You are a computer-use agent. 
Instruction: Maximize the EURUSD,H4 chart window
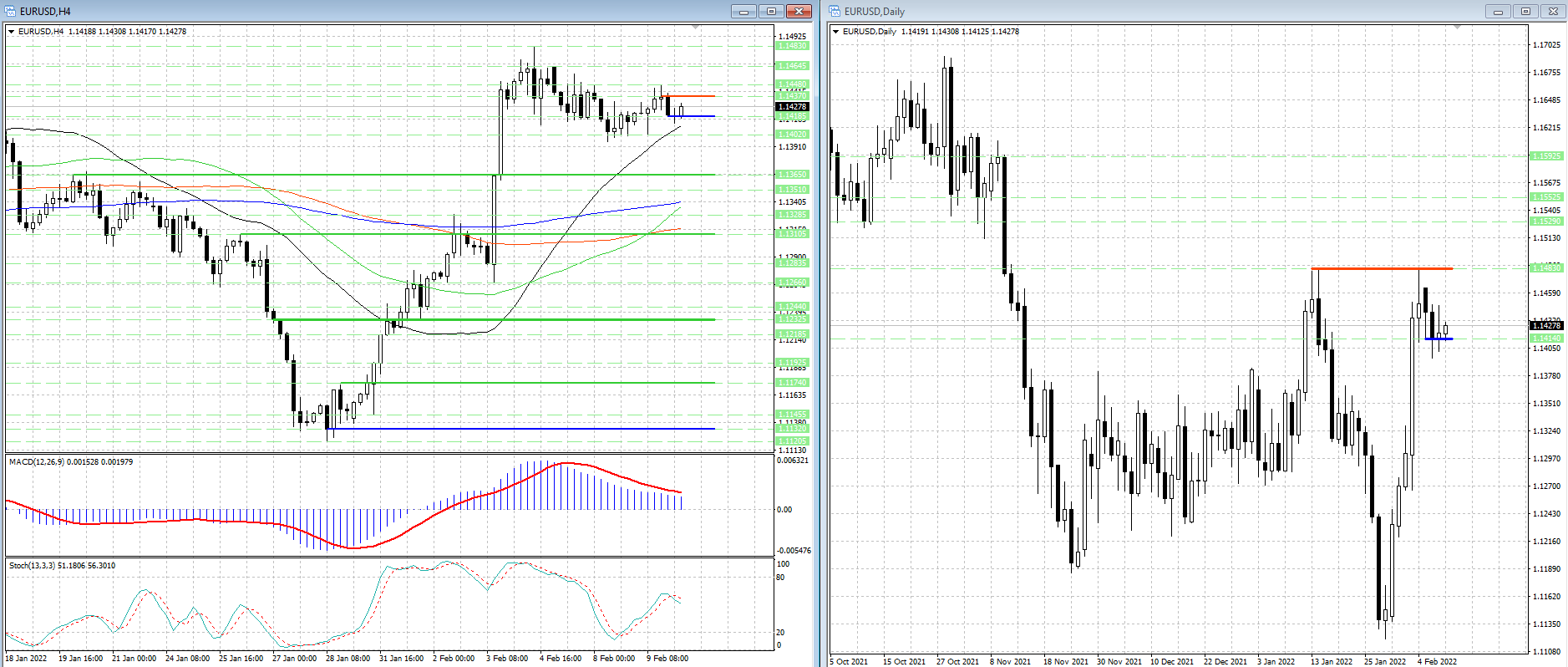coord(771,11)
